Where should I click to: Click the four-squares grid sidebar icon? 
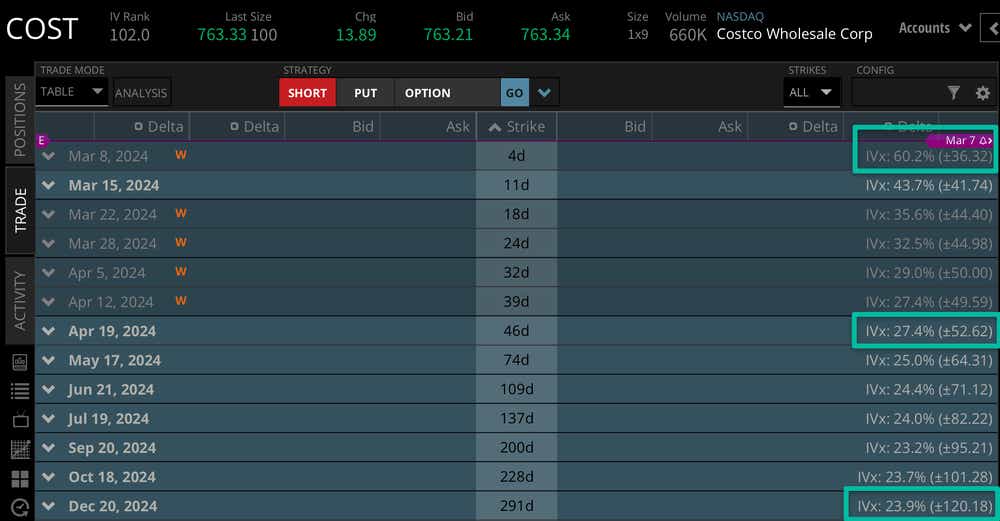tap(19, 479)
